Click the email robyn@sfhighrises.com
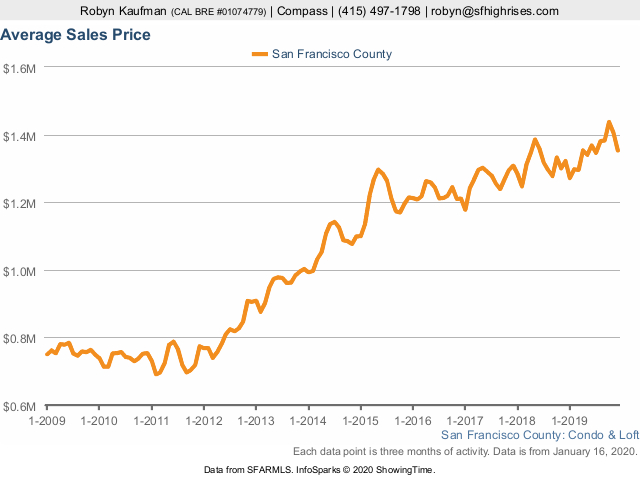Image resolution: width=640 pixels, height=480 pixels. pyautogui.click(x=495, y=11)
